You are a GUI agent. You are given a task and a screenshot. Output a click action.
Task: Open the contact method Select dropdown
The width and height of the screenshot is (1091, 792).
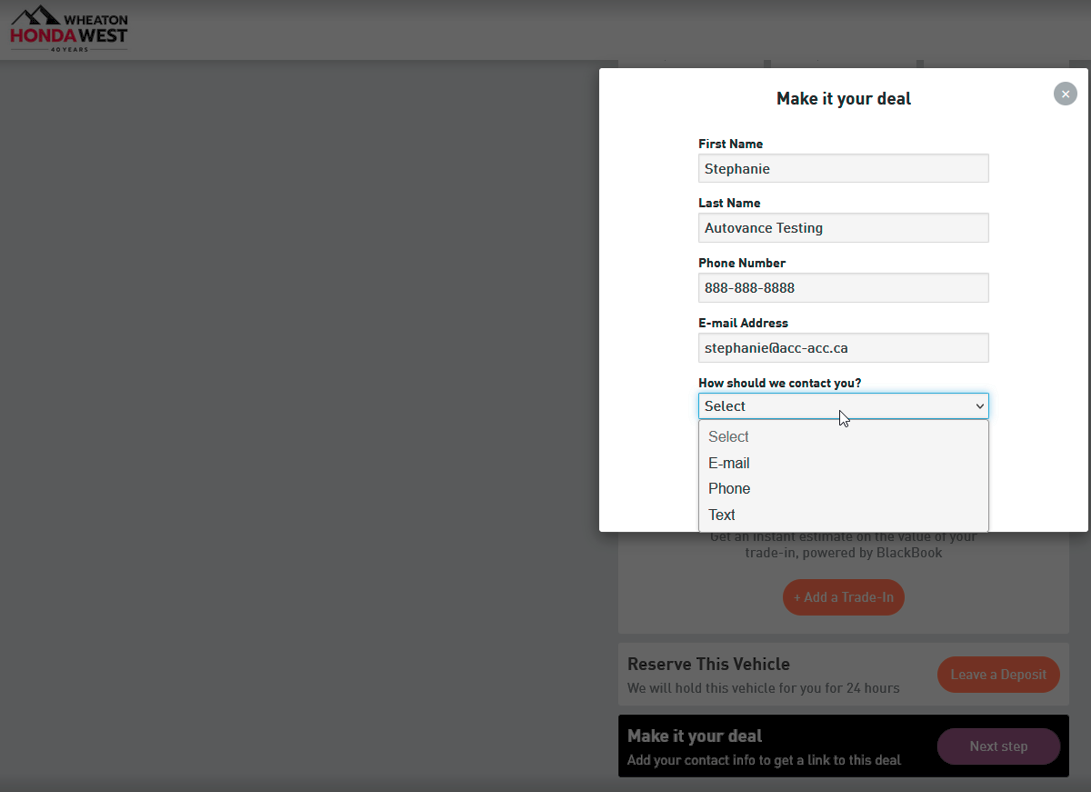pyautogui.click(x=843, y=406)
